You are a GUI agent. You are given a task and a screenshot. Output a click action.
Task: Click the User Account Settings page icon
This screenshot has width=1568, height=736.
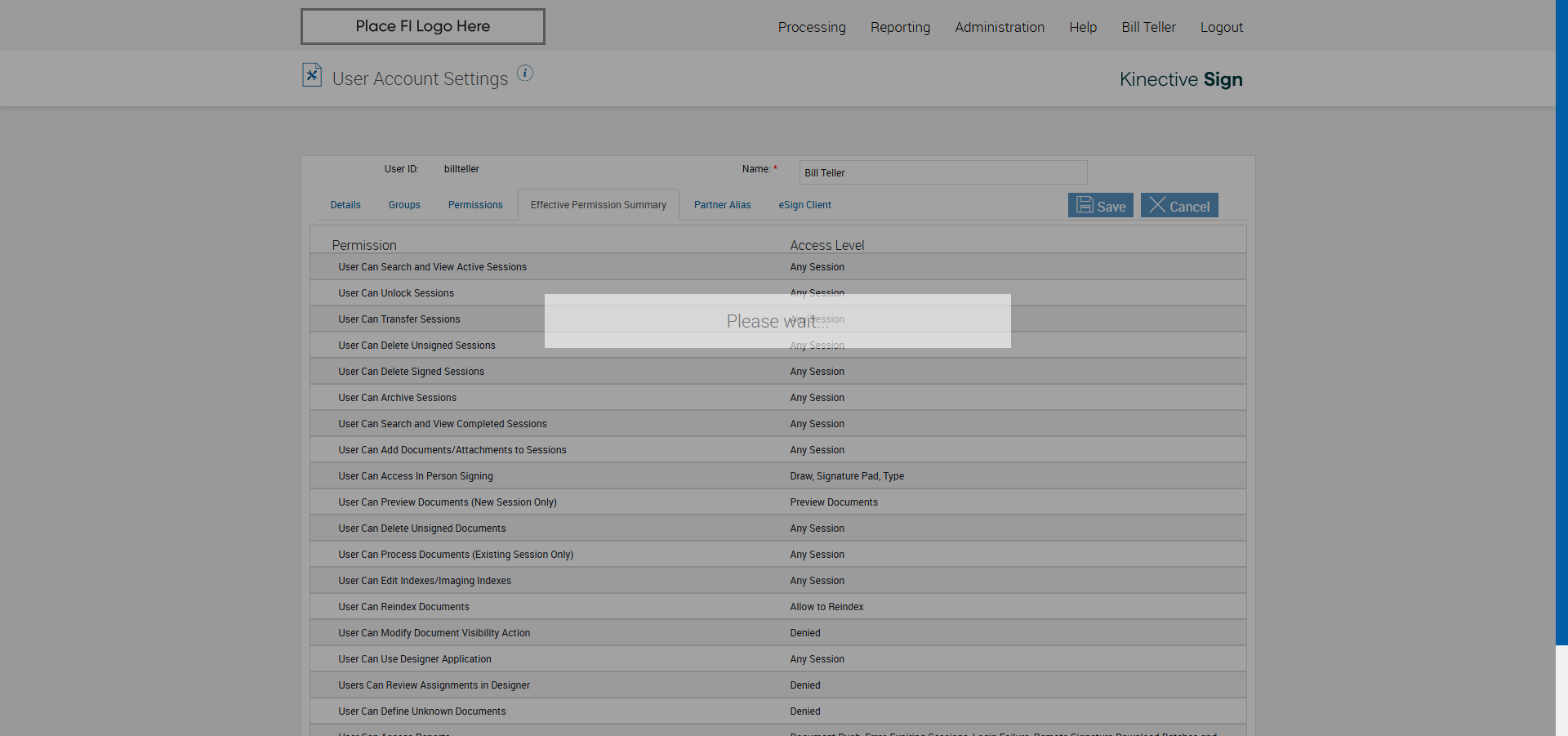pyautogui.click(x=312, y=75)
